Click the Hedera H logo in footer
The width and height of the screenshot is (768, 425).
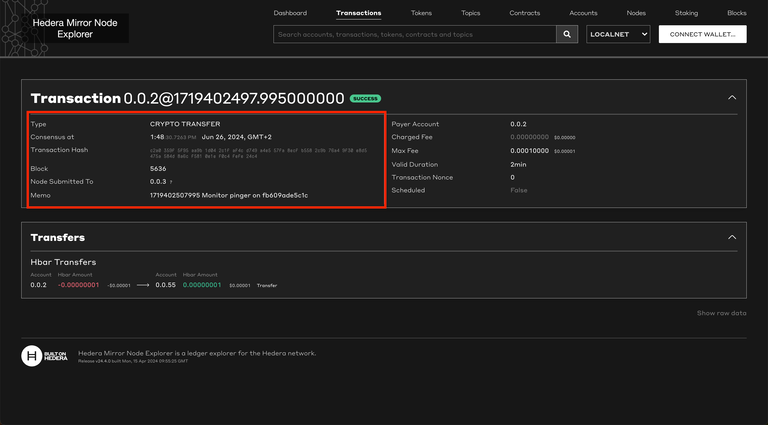coord(32,356)
